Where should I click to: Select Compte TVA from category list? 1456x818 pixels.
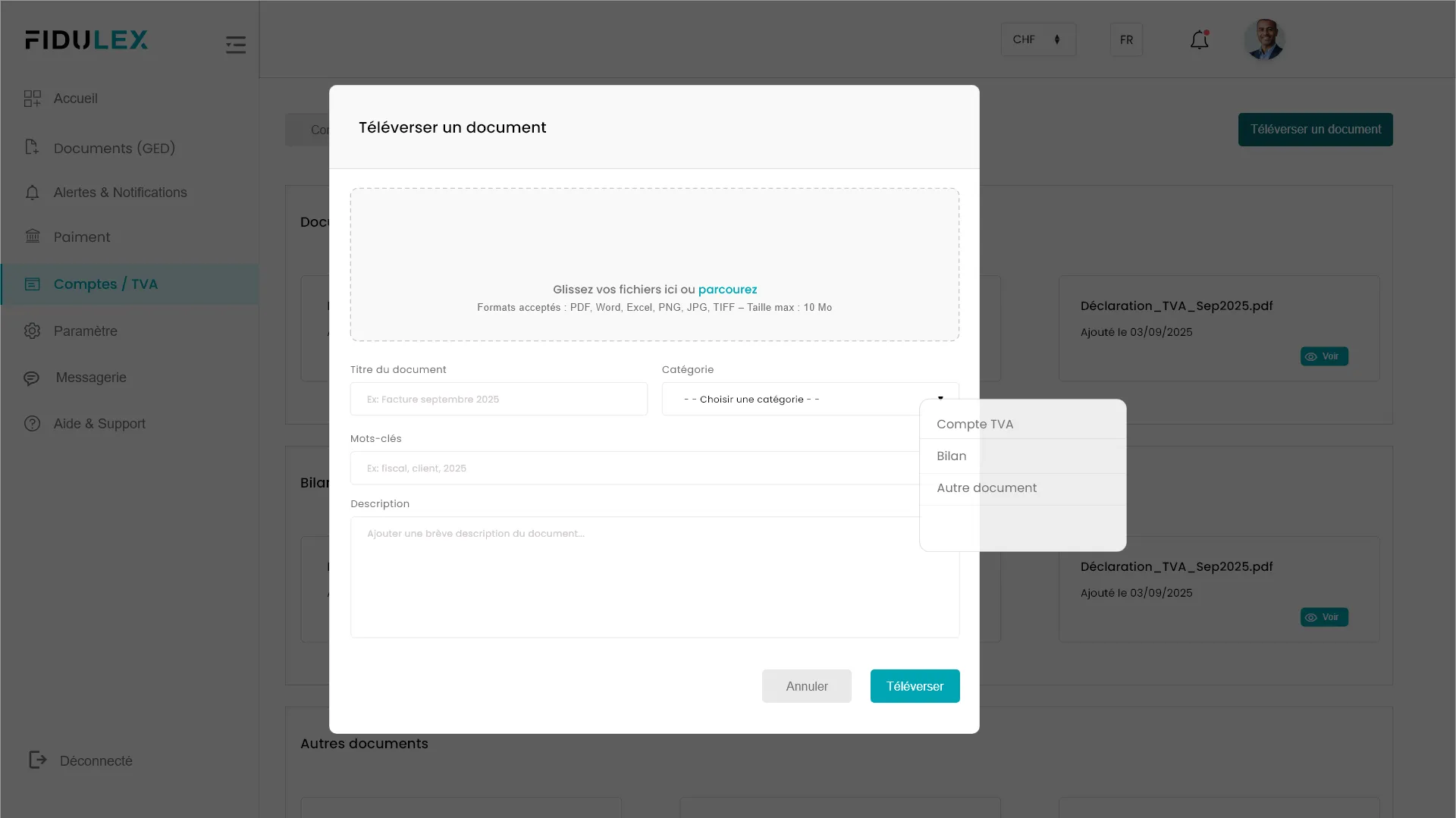[x=974, y=424]
